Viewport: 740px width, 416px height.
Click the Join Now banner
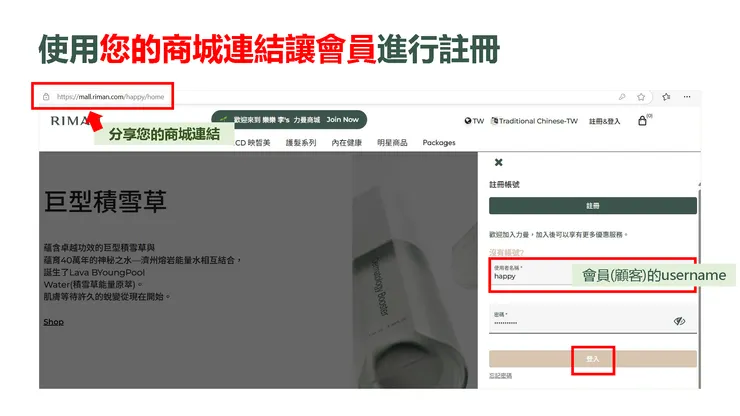click(x=289, y=119)
